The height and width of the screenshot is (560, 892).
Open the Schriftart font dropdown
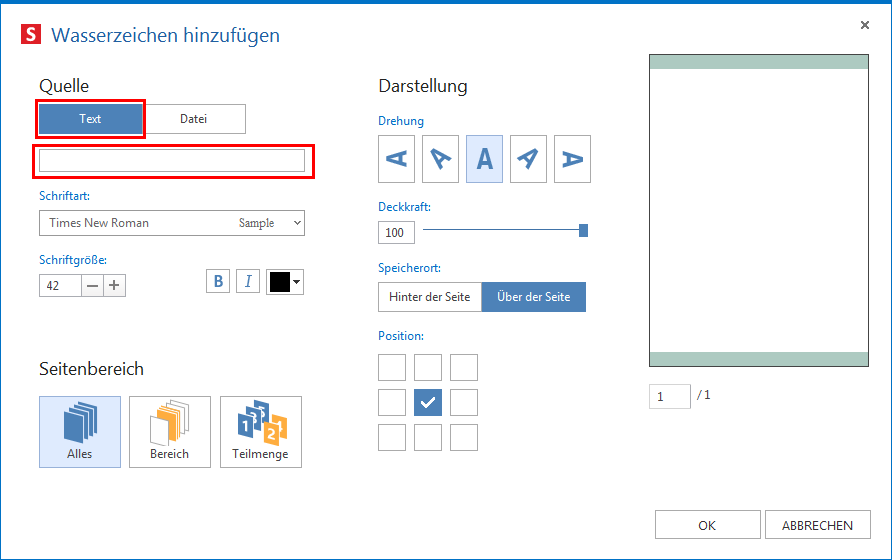(172, 223)
